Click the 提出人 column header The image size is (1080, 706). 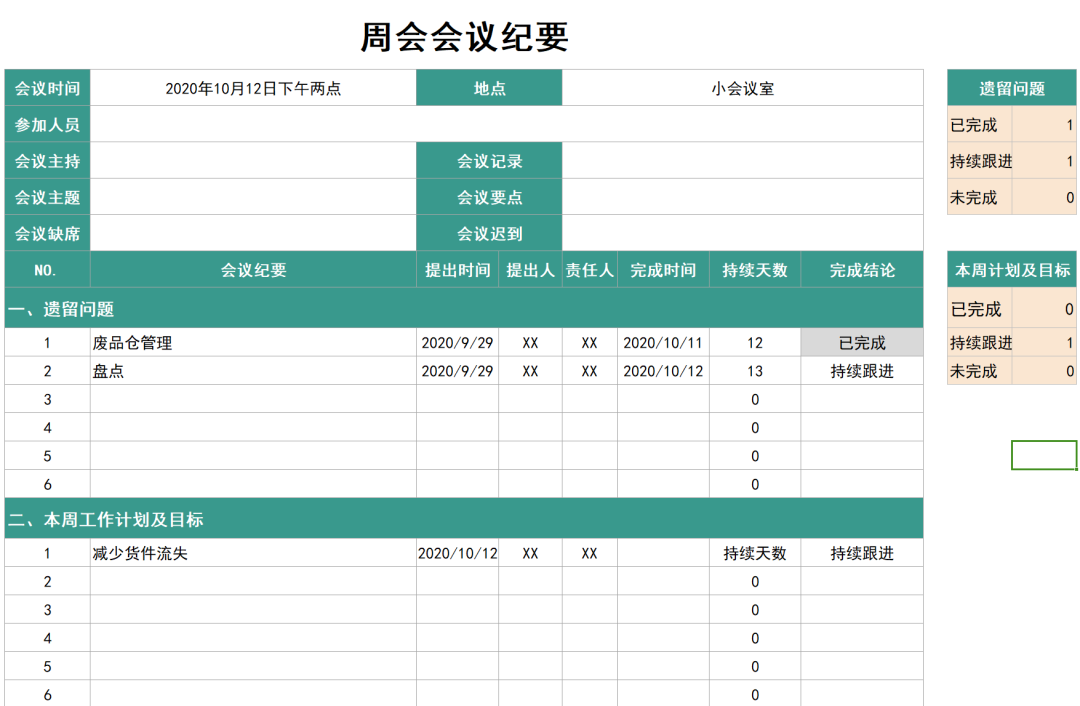click(530, 270)
